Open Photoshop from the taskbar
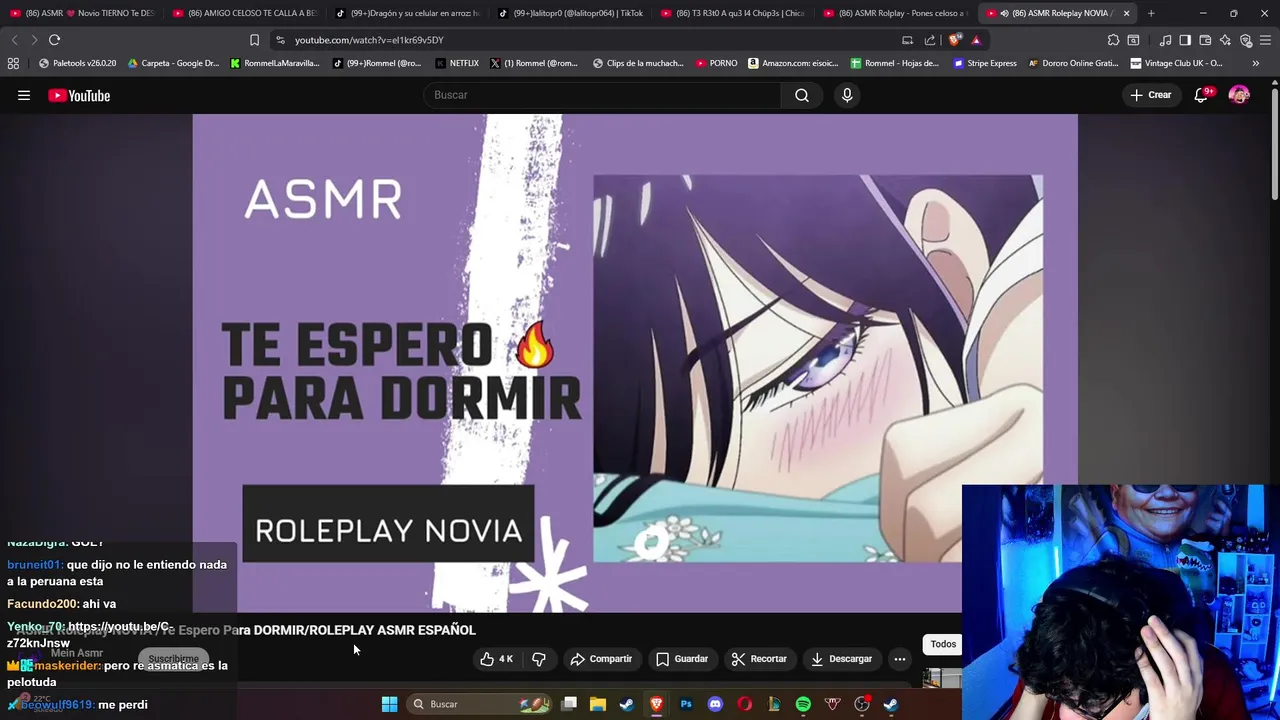The image size is (1280, 720). 686,704
